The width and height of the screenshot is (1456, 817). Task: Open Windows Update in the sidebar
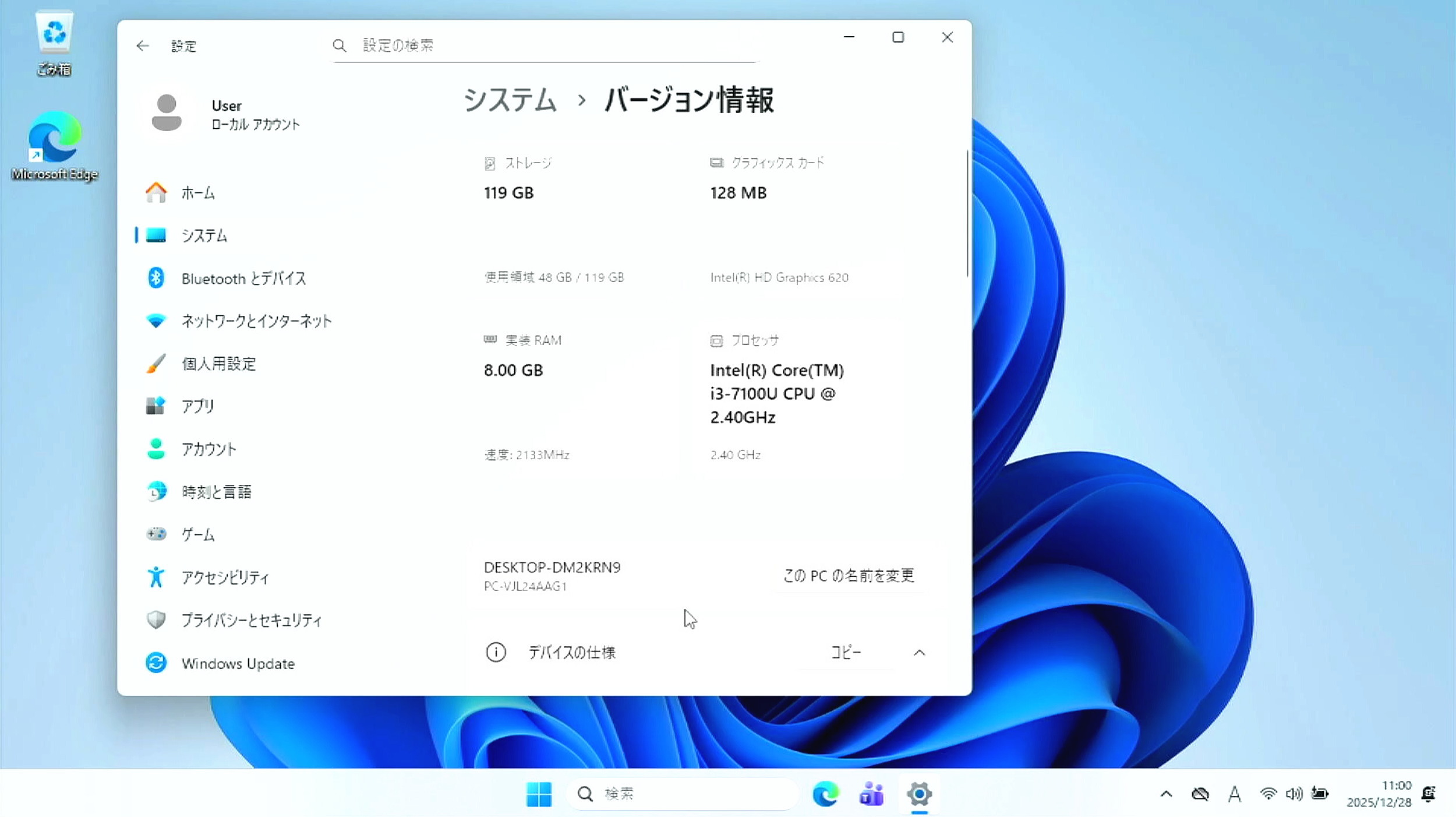point(238,663)
